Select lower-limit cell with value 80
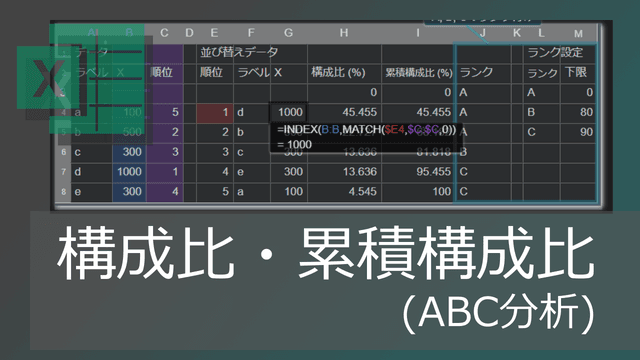640x360 pixels. pyautogui.click(x=578, y=113)
